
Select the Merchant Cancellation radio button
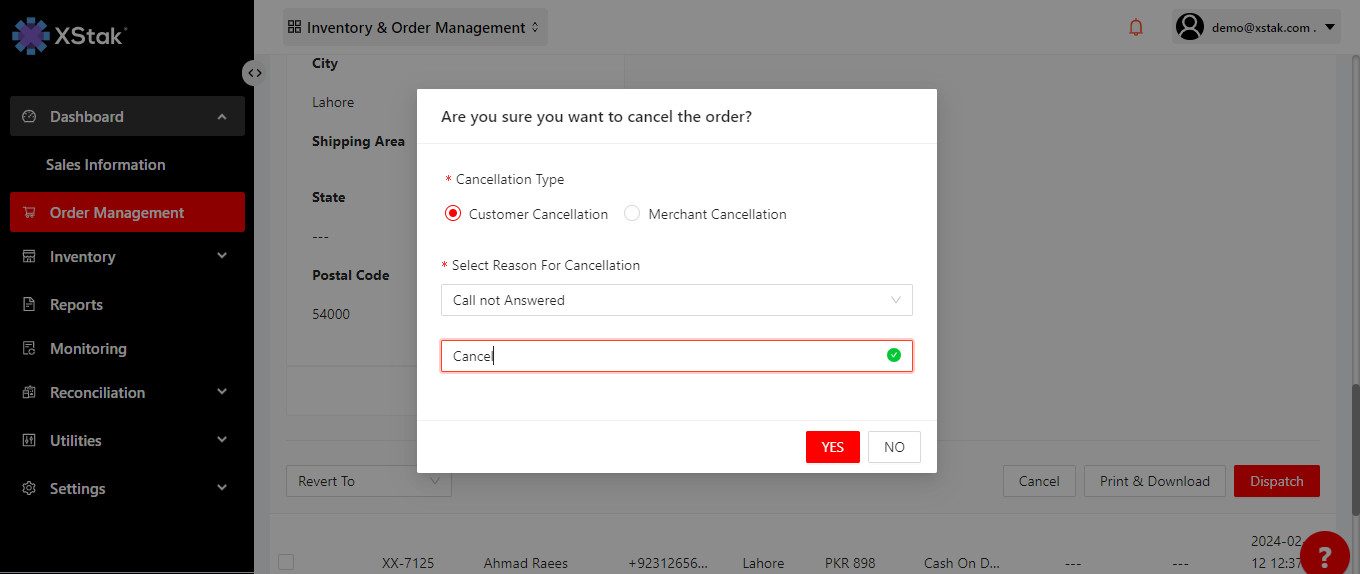(x=632, y=214)
